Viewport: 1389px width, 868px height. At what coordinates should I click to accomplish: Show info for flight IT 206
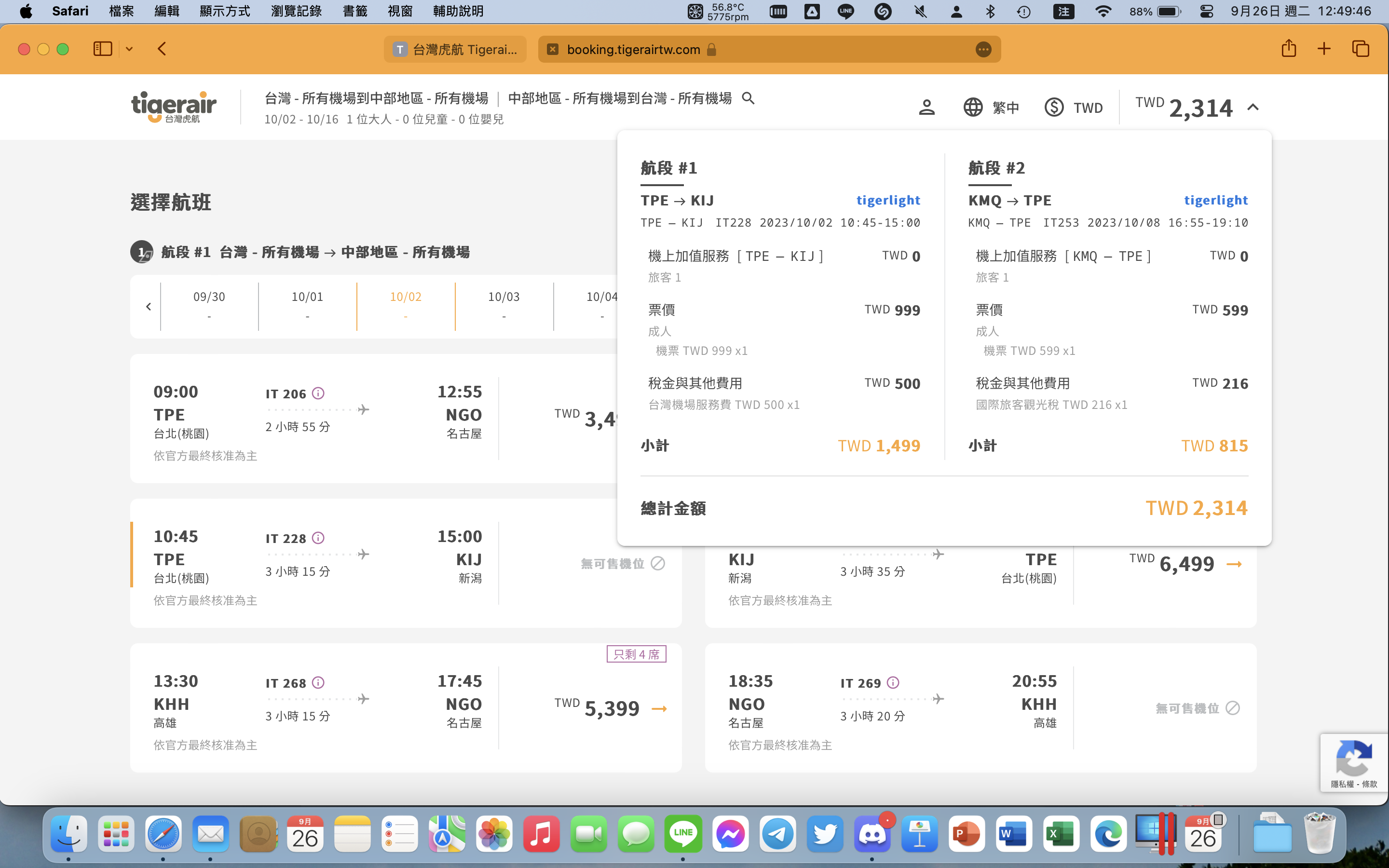[318, 393]
